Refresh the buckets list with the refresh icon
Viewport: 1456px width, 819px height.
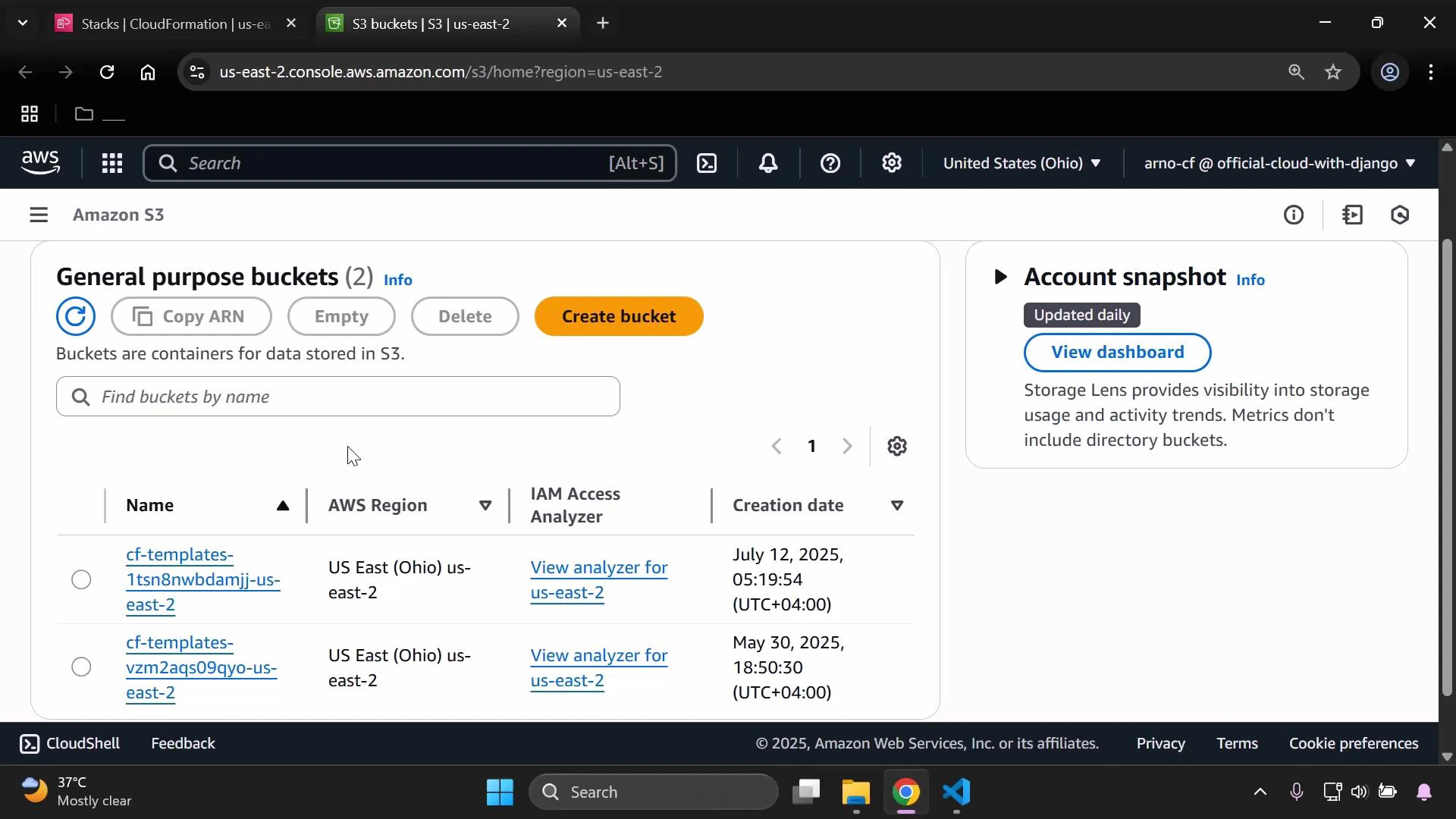point(76,316)
